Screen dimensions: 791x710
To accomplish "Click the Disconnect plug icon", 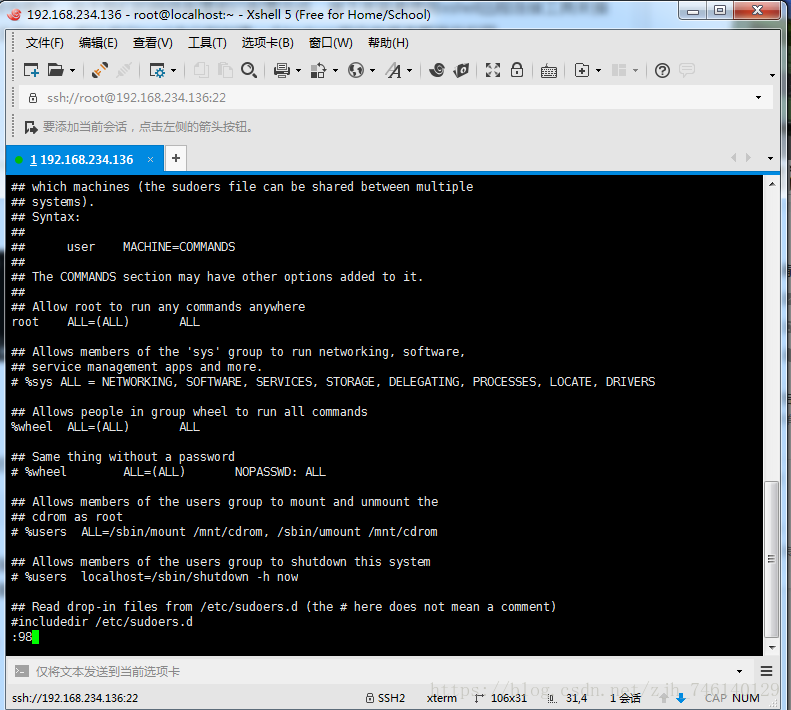I will pos(124,70).
